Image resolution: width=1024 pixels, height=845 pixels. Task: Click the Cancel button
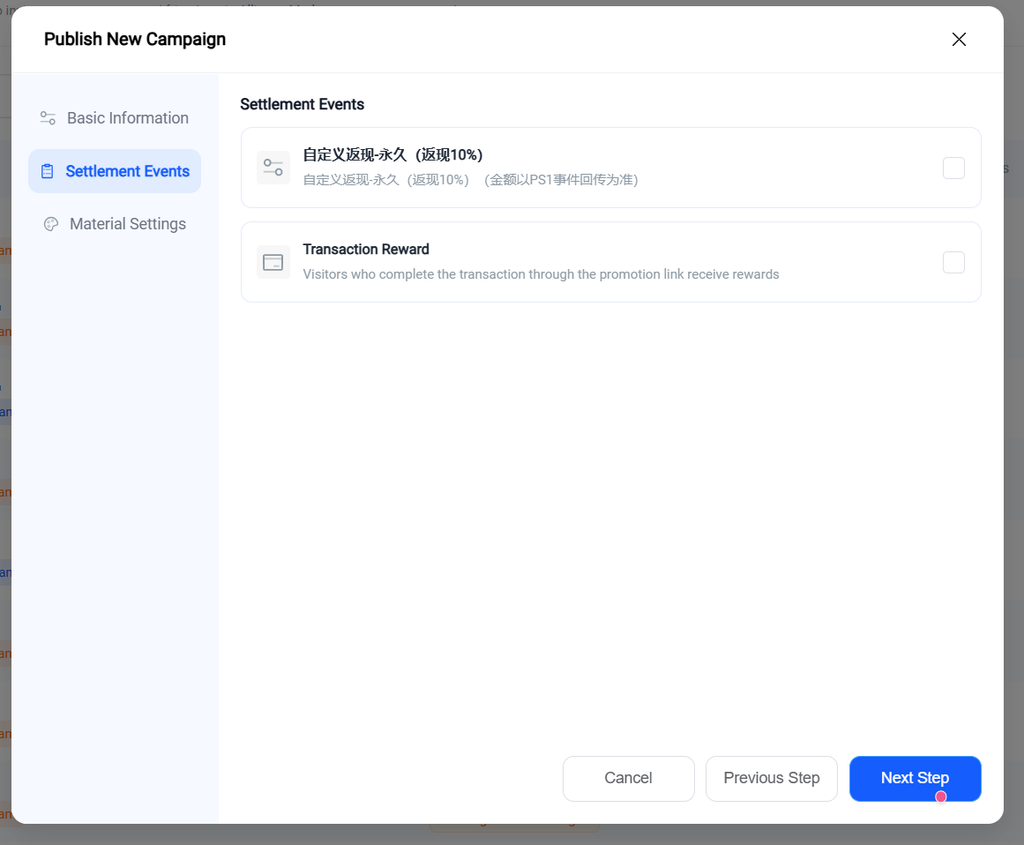pyautogui.click(x=628, y=778)
